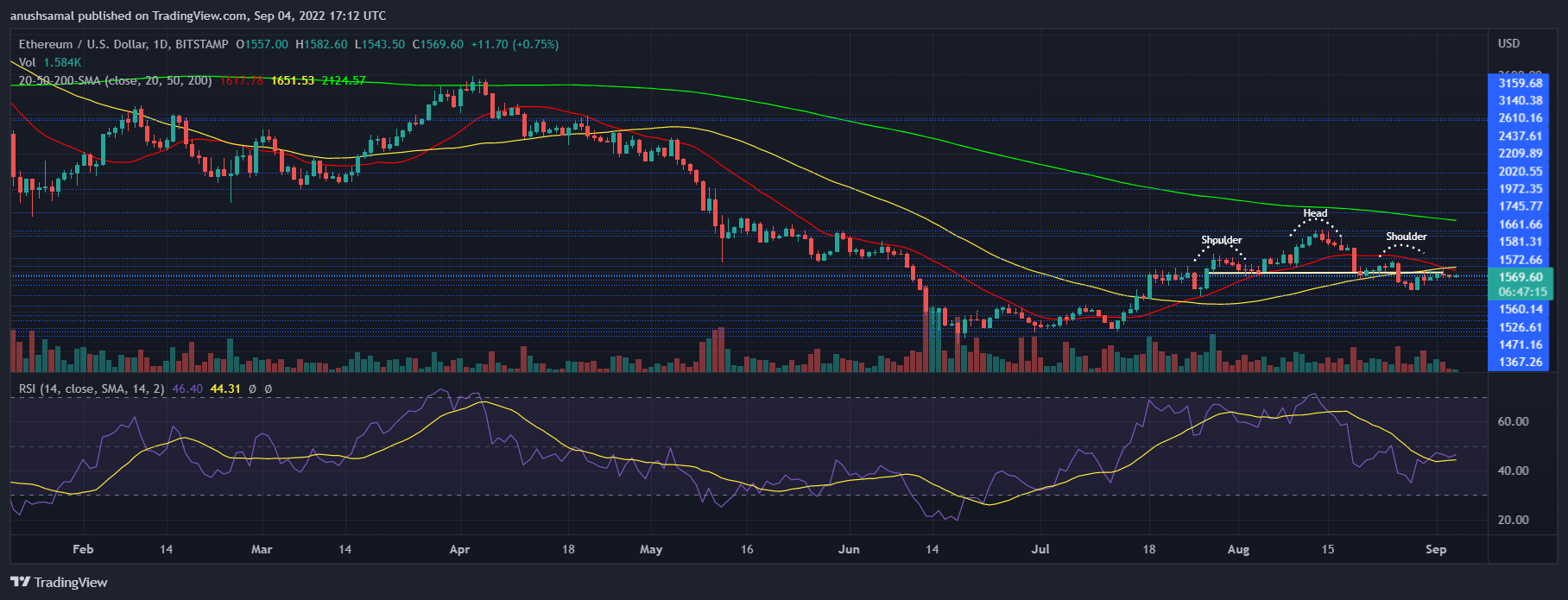Click the Vol indicator label
This screenshot has height=600, width=1568.
[x=28, y=62]
